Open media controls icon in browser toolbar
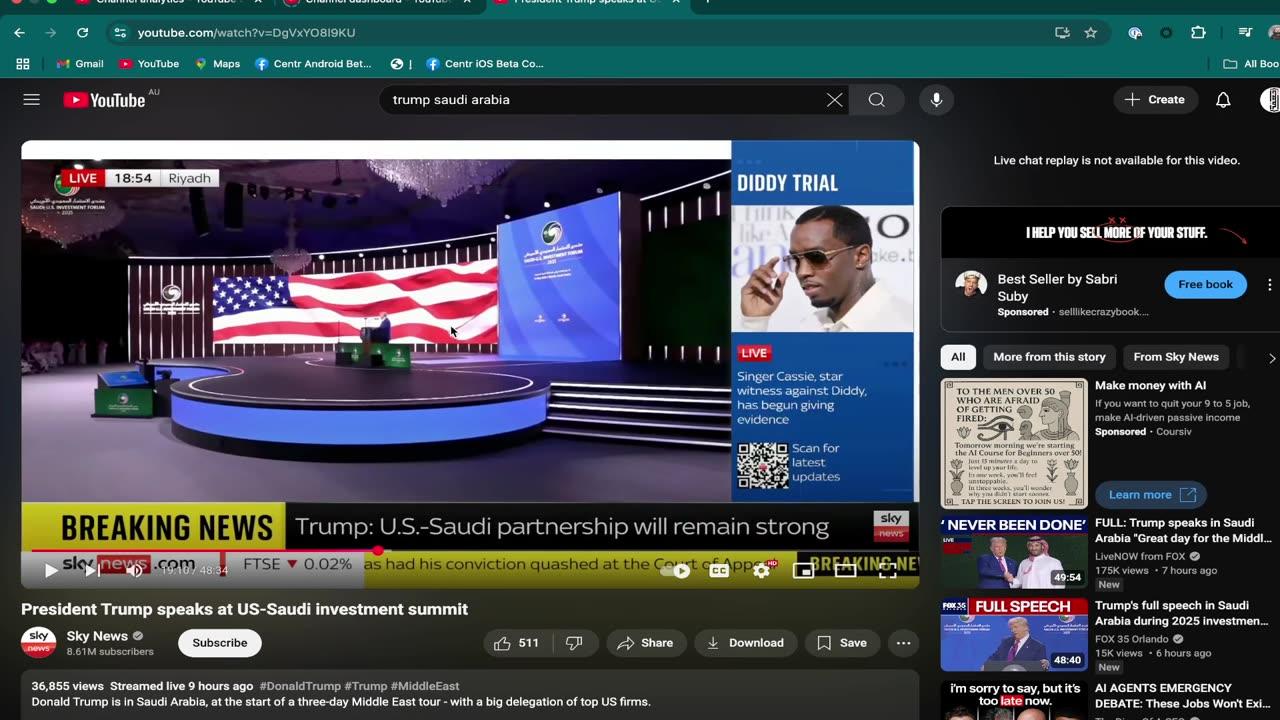The width and height of the screenshot is (1280, 720). point(1245,33)
